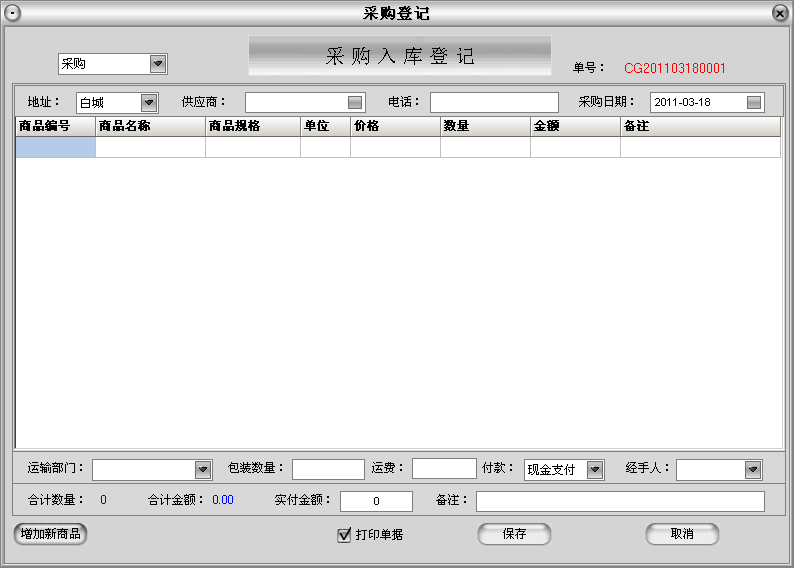Expand the 经手人 dropdown

point(753,469)
